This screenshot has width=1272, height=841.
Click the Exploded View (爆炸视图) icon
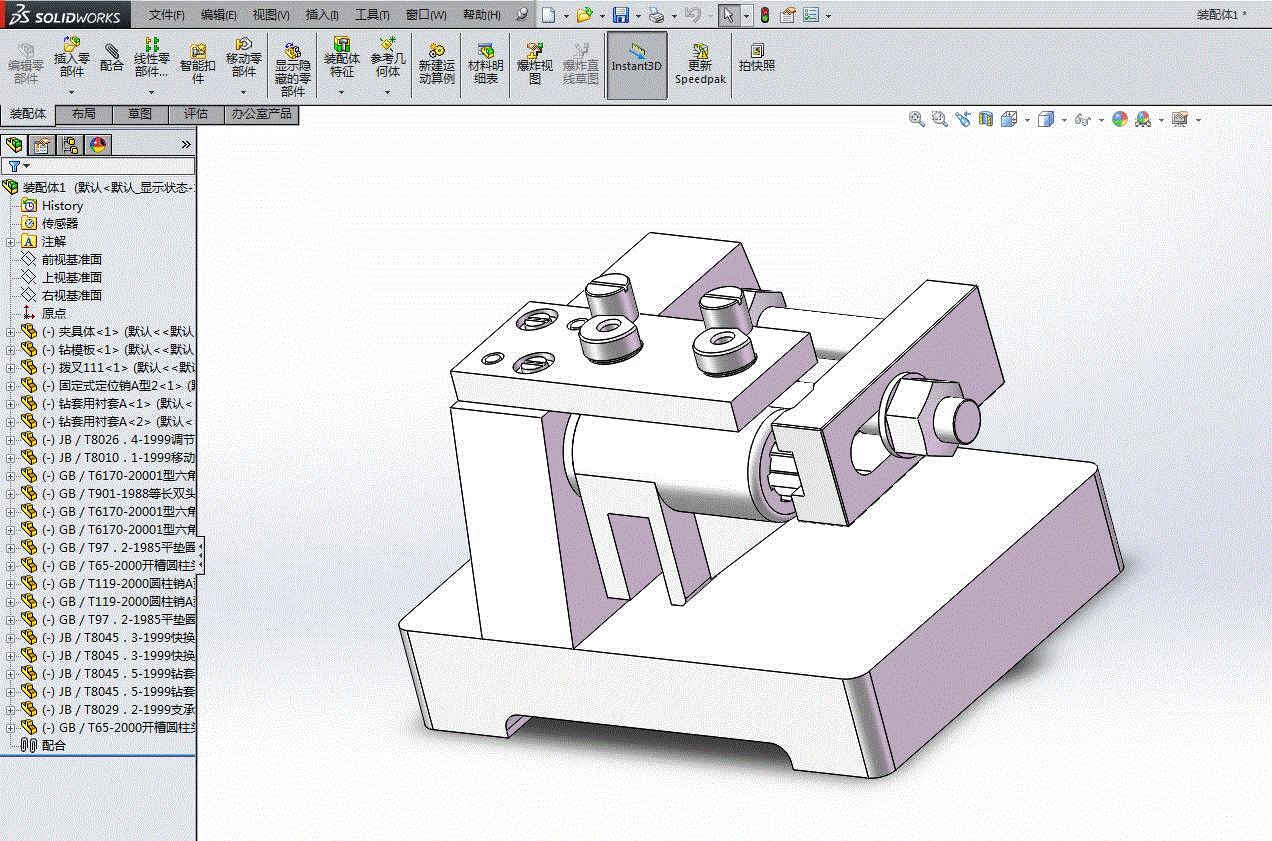pos(535,63)
